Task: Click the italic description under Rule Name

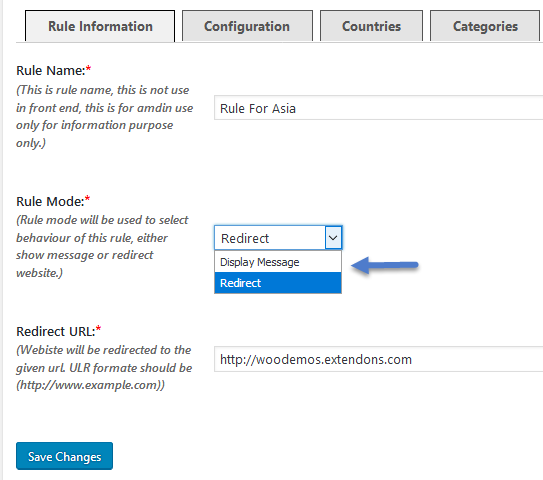Action: tap(104, 116)
